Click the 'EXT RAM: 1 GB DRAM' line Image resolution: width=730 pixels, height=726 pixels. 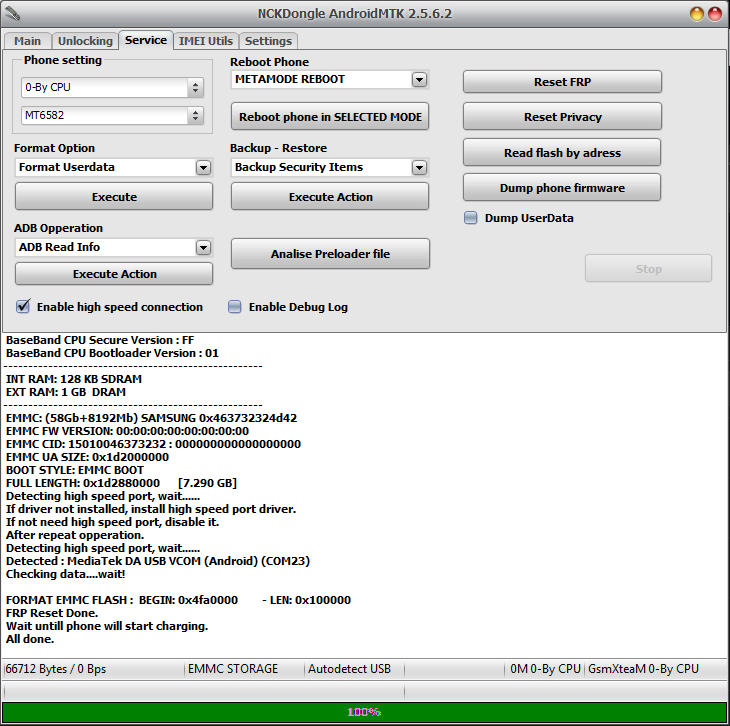click(66, 392)
